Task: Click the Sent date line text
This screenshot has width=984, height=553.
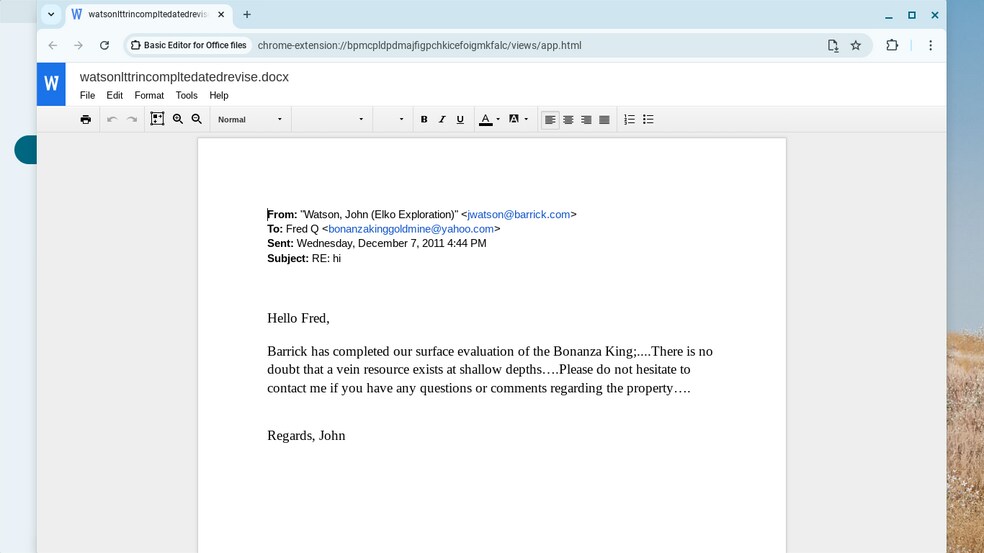Action: (x=377, y=244)
